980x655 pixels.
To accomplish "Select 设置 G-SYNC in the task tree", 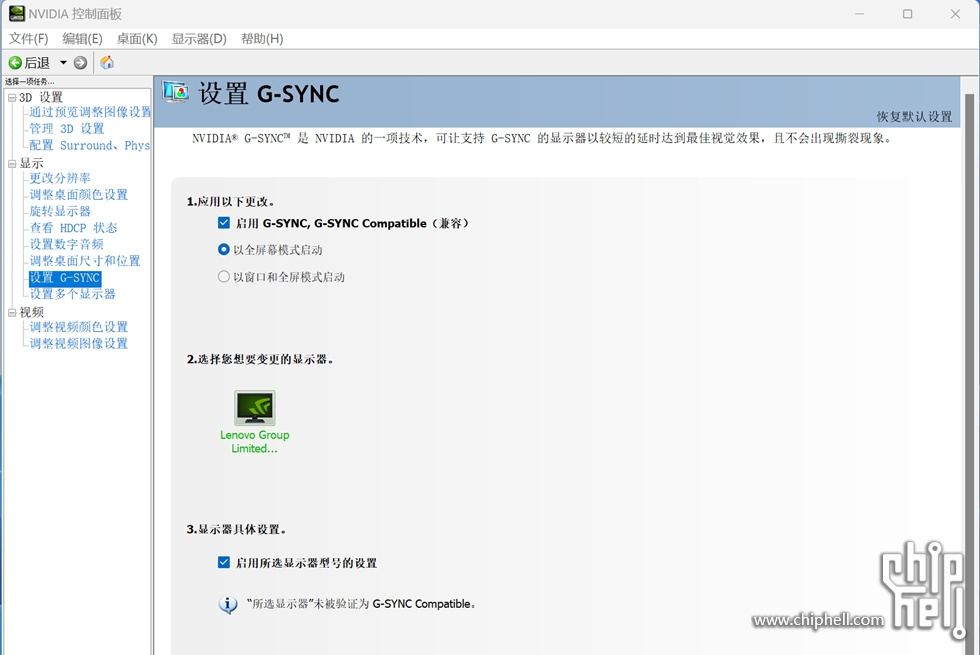I will [65, 278].
